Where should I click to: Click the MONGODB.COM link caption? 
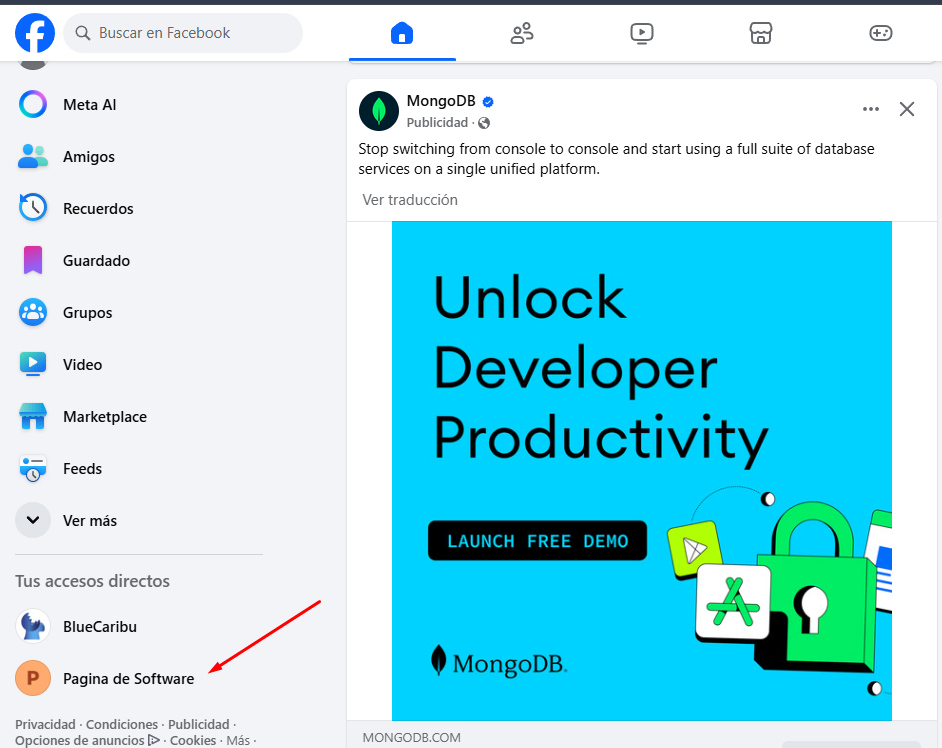tap(412, 737)
